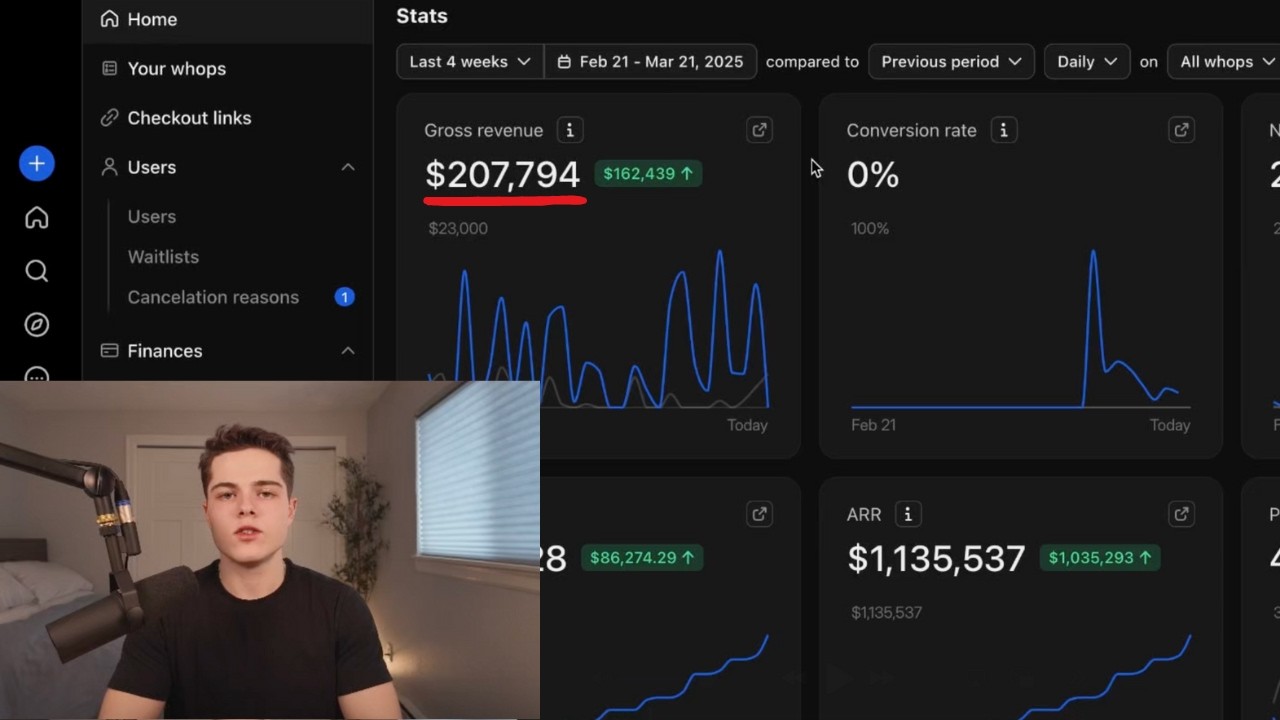This screenshot has width=1280, height=720.
Task: Click the Home house icon in sidebar
Action: pos(109,19)
